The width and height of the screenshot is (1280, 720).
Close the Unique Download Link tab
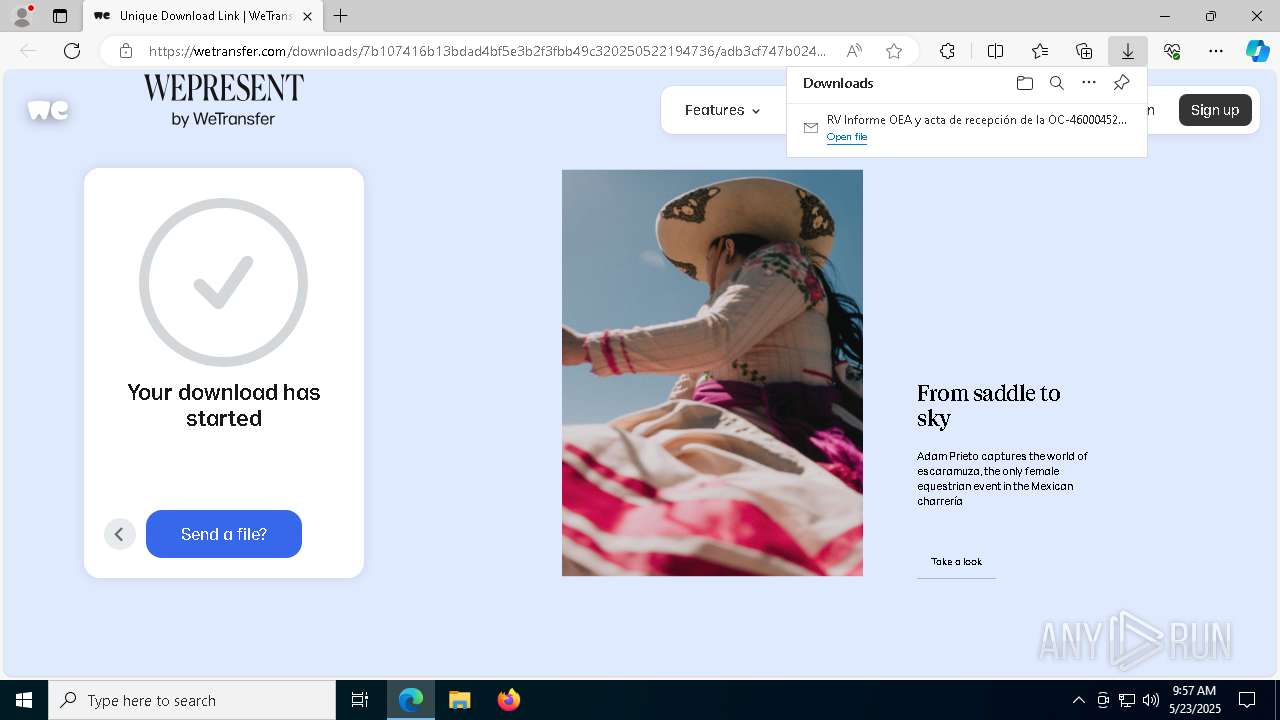307,16
